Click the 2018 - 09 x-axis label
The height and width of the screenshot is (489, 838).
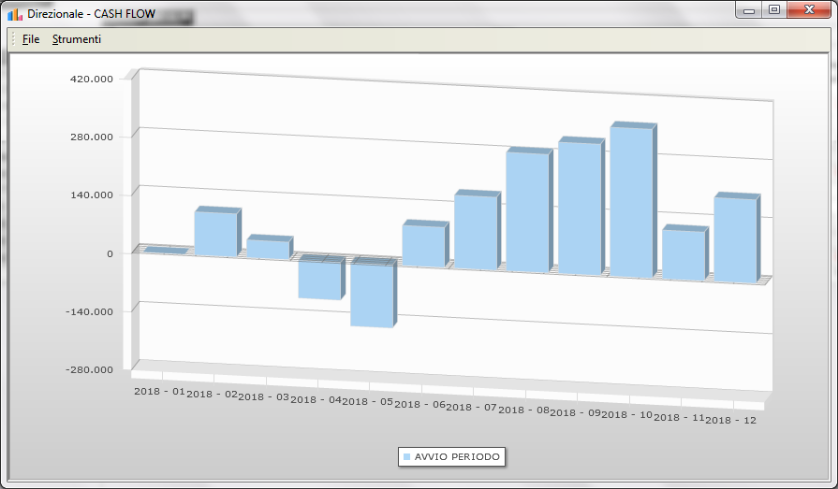click(x=576, y=413)
